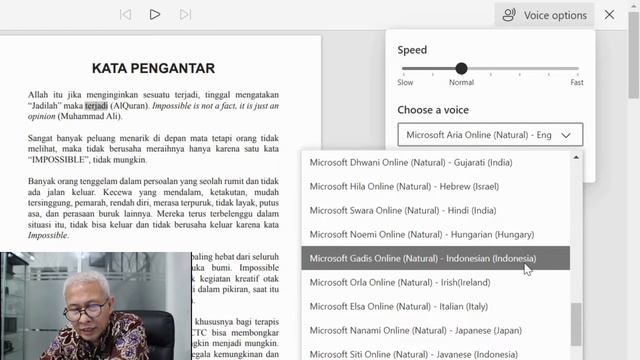Click the Slow end of speed slider
The image size is (640, 360).
click(405, 82)
